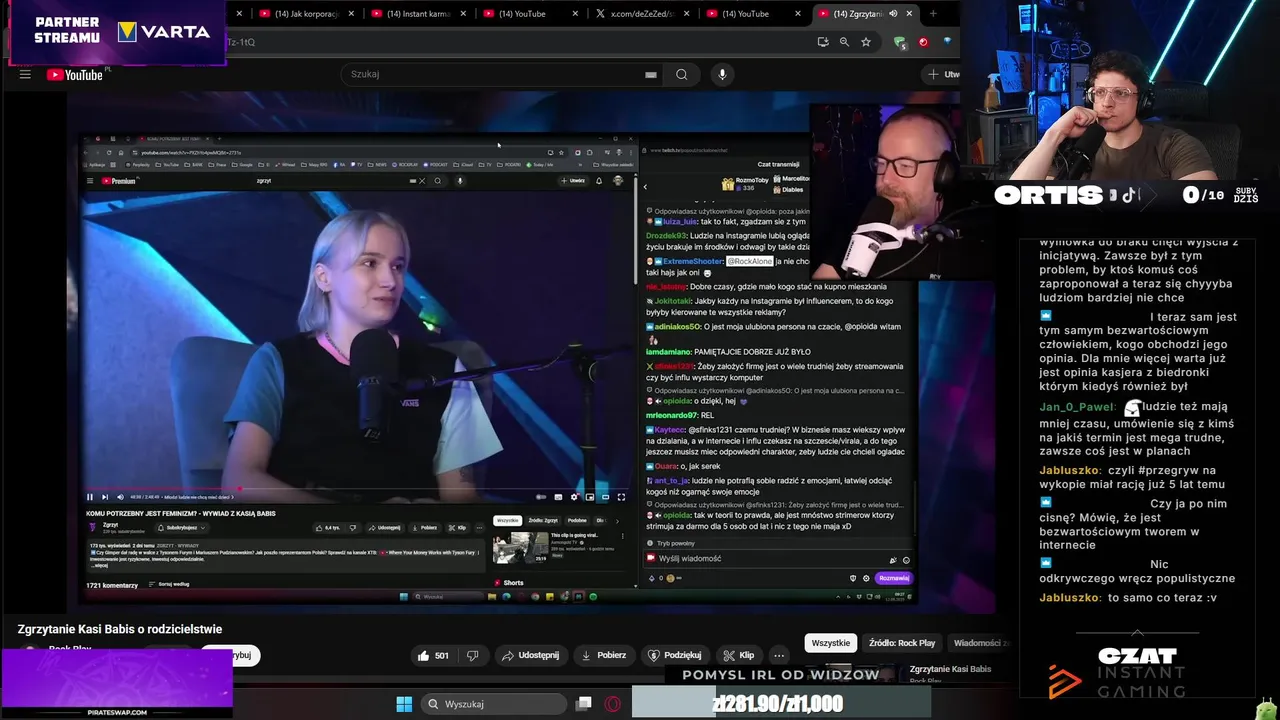Select the 'Źródło: Zgrzyt' chip in the inner page
Image resolution: width=1280 pixels, height=720 pixels.
[x=543, y=520]
